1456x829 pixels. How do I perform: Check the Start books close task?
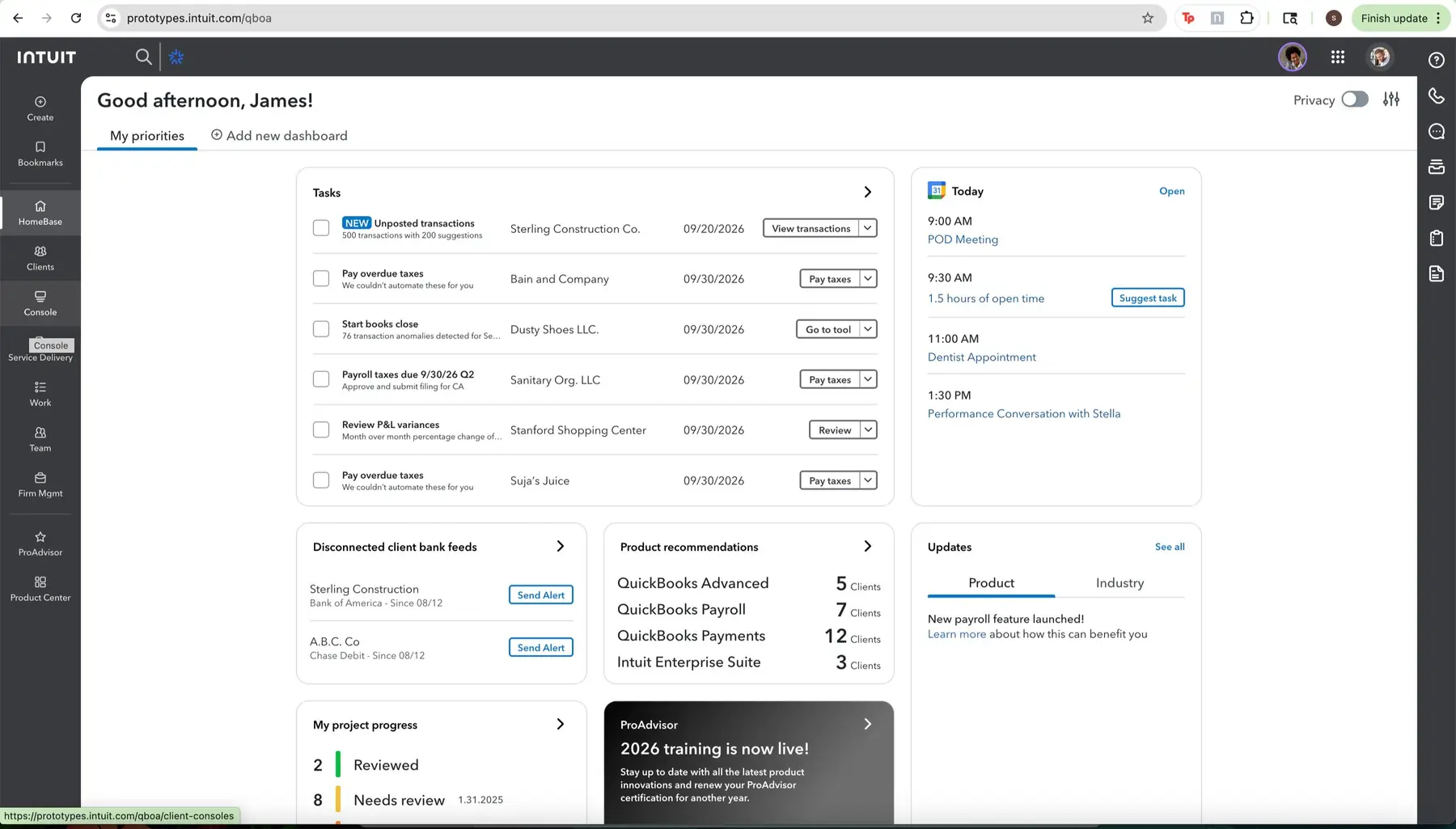click(x=321, y=328)
